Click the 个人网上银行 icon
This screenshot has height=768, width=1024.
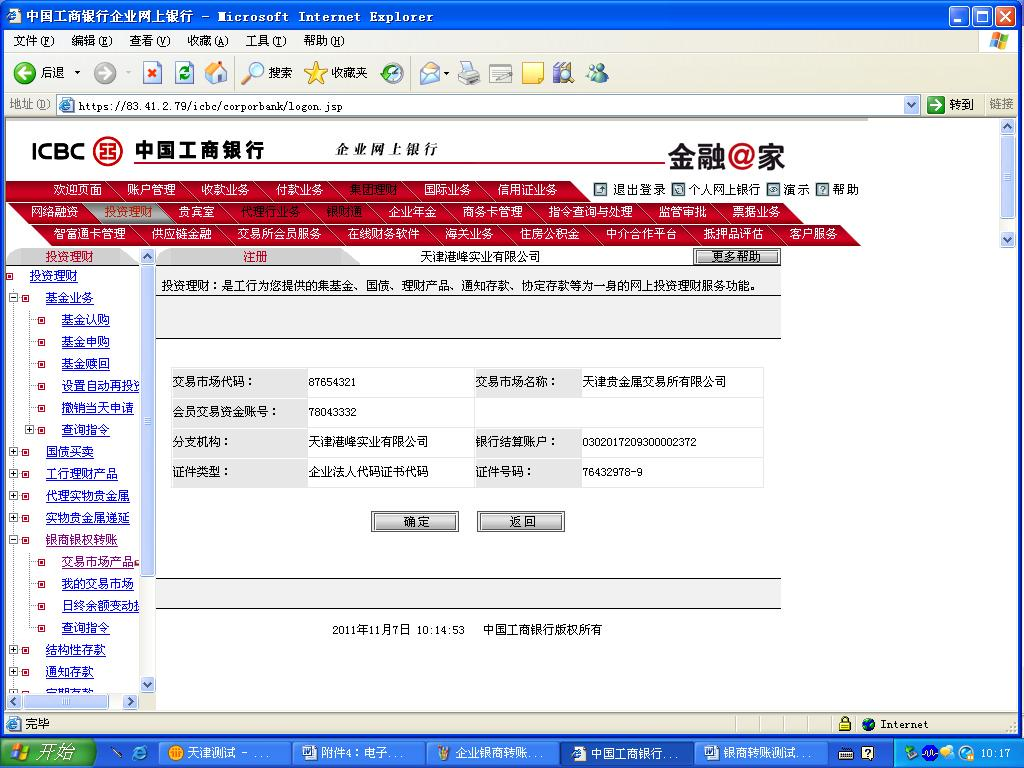coord(679,189)
